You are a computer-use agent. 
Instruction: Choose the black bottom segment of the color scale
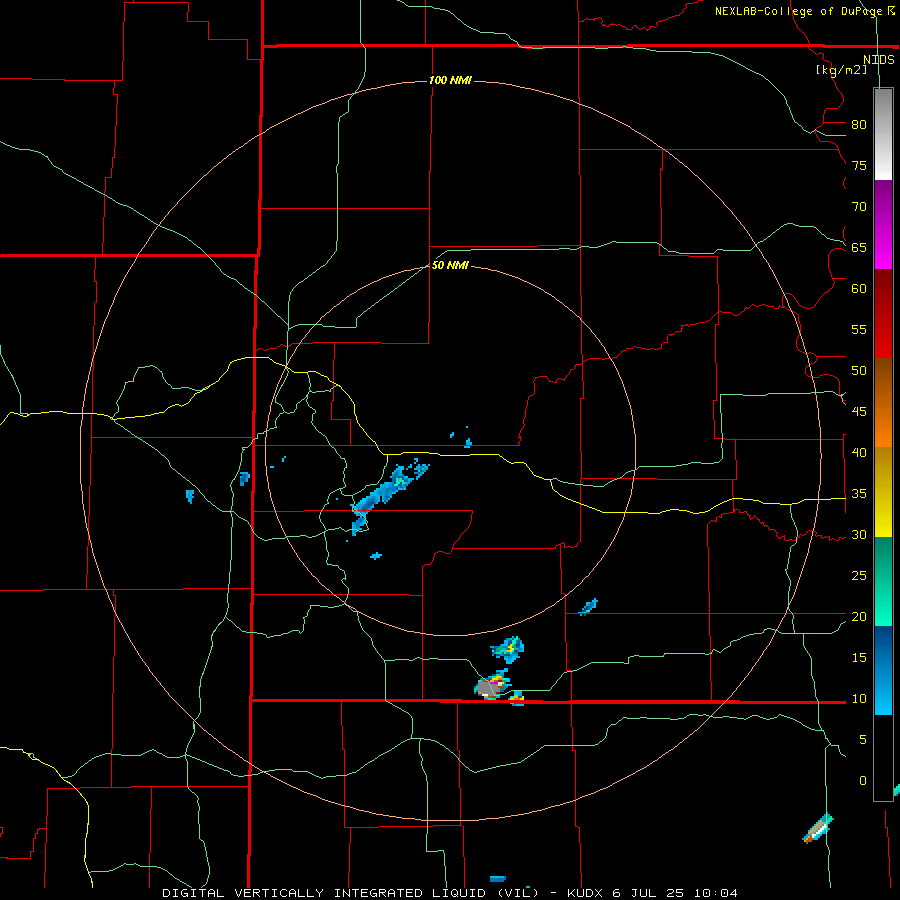(x=883, y=758)
